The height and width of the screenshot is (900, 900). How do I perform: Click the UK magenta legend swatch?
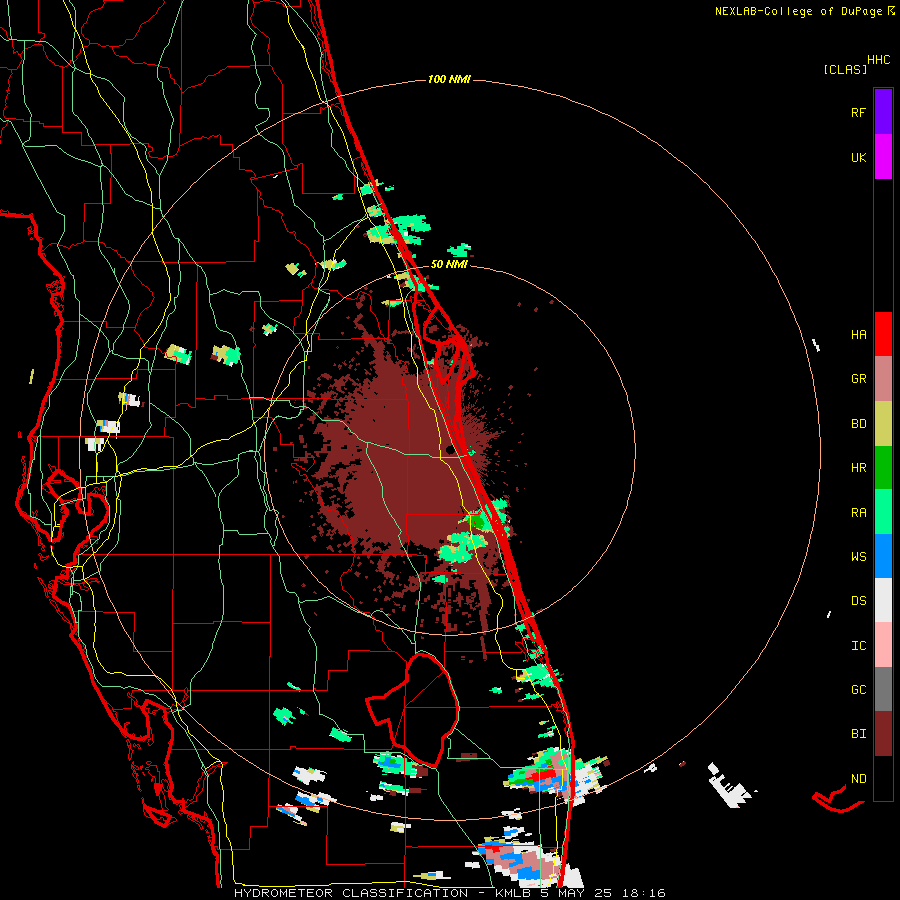tap(883, 157)
